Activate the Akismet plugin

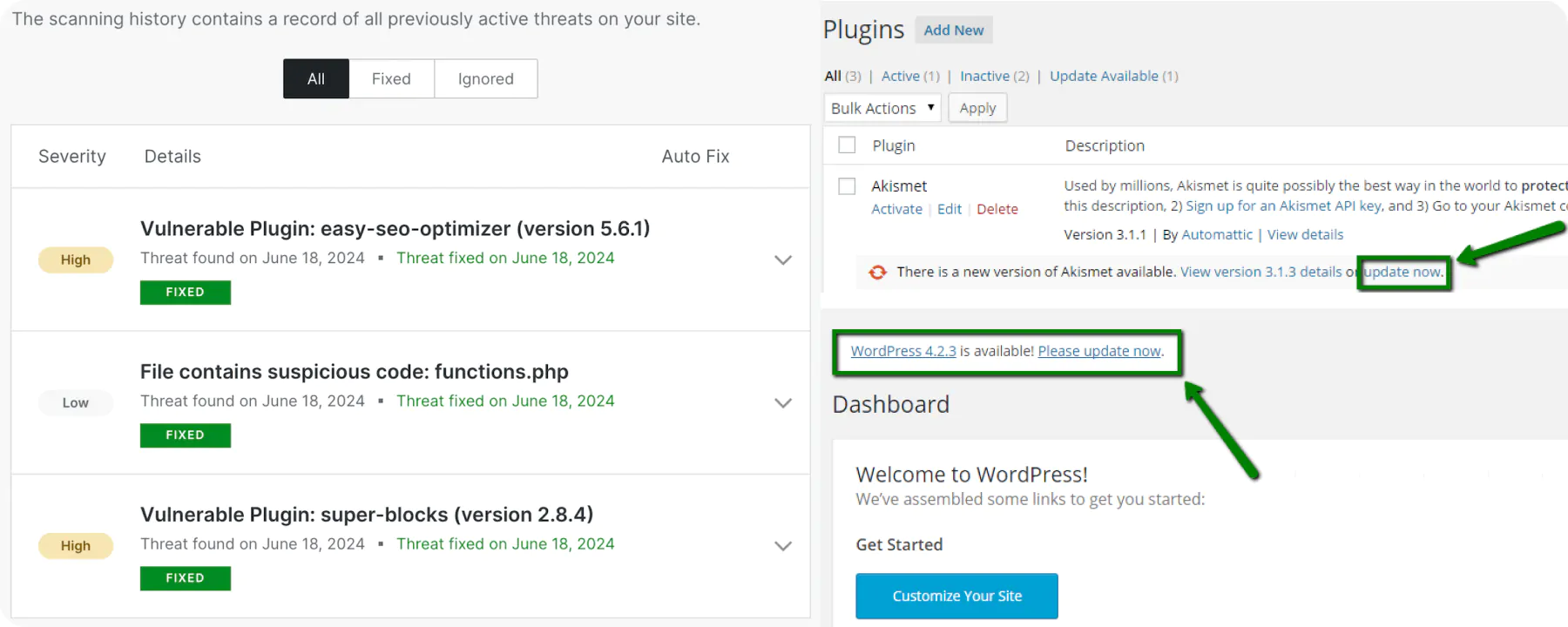point(896,209)
